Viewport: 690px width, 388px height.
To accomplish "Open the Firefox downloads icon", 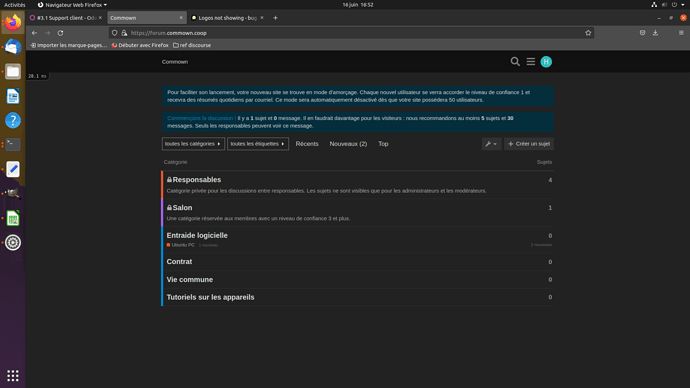I will click(655, 33).
